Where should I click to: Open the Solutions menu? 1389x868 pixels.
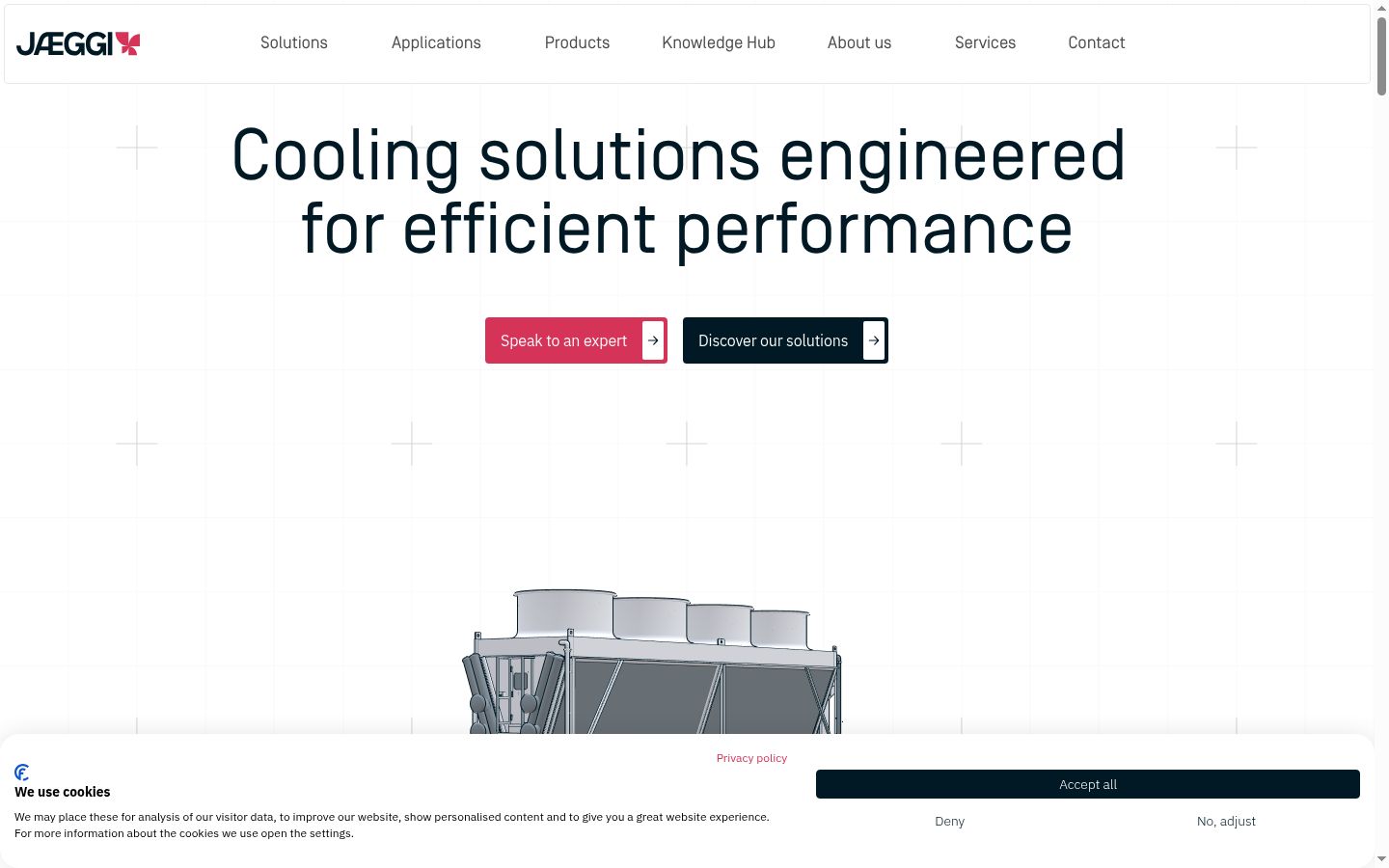[294, 42]
